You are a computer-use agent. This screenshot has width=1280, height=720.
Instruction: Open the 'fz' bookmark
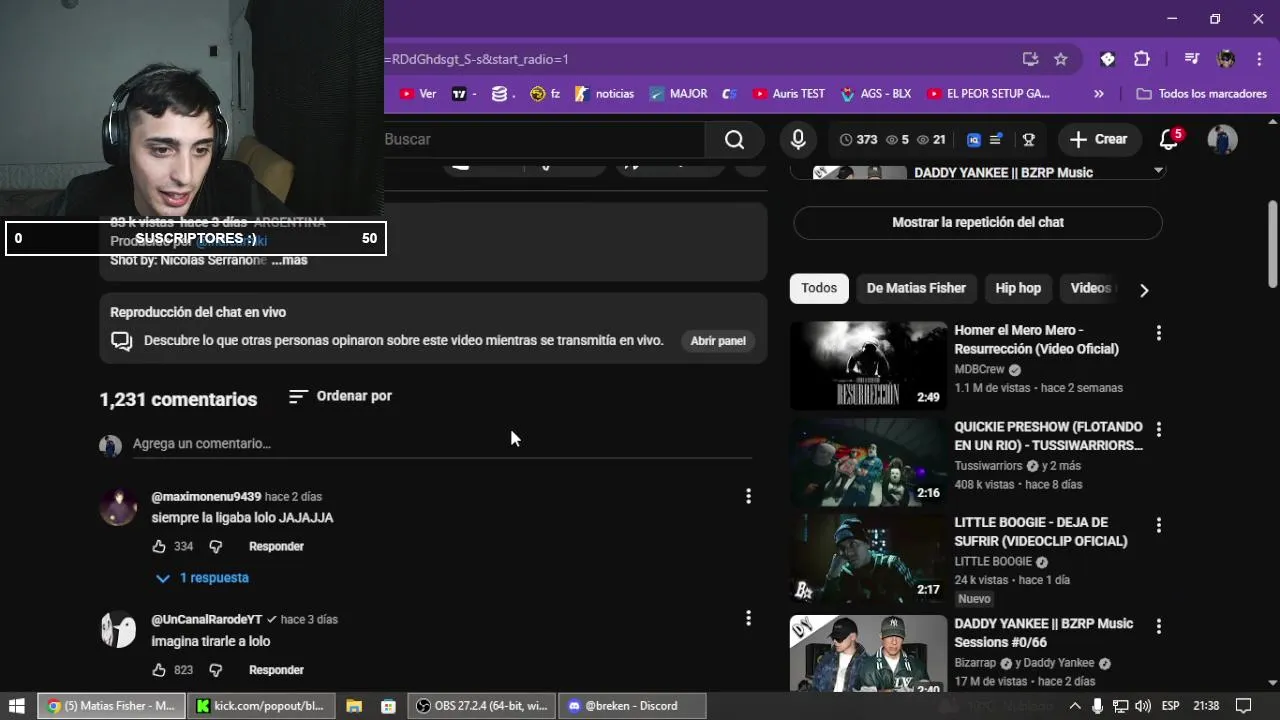coord(545,94)
